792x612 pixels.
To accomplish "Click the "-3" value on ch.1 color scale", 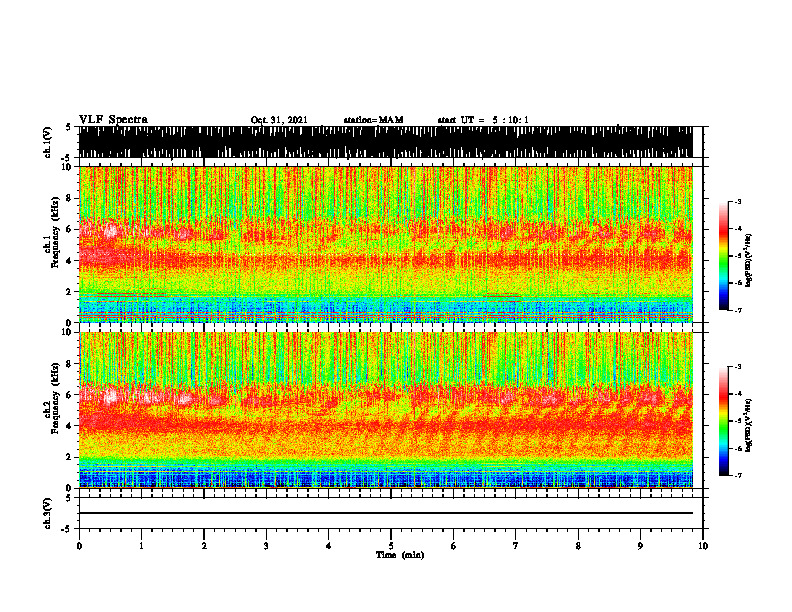I will pyautogui.click(x=737, y=201).
